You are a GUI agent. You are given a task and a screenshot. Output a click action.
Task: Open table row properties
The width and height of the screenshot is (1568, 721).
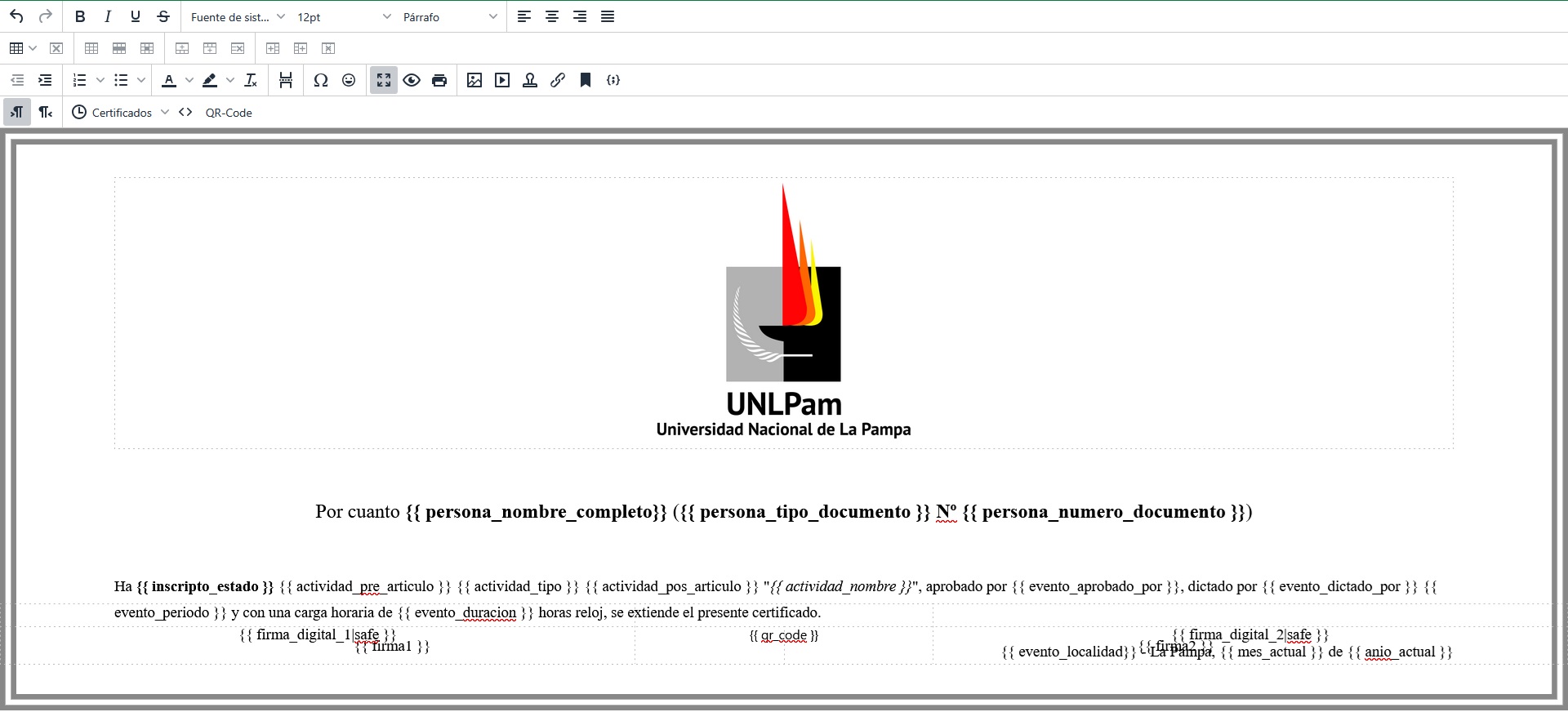(x=119, y=48)
